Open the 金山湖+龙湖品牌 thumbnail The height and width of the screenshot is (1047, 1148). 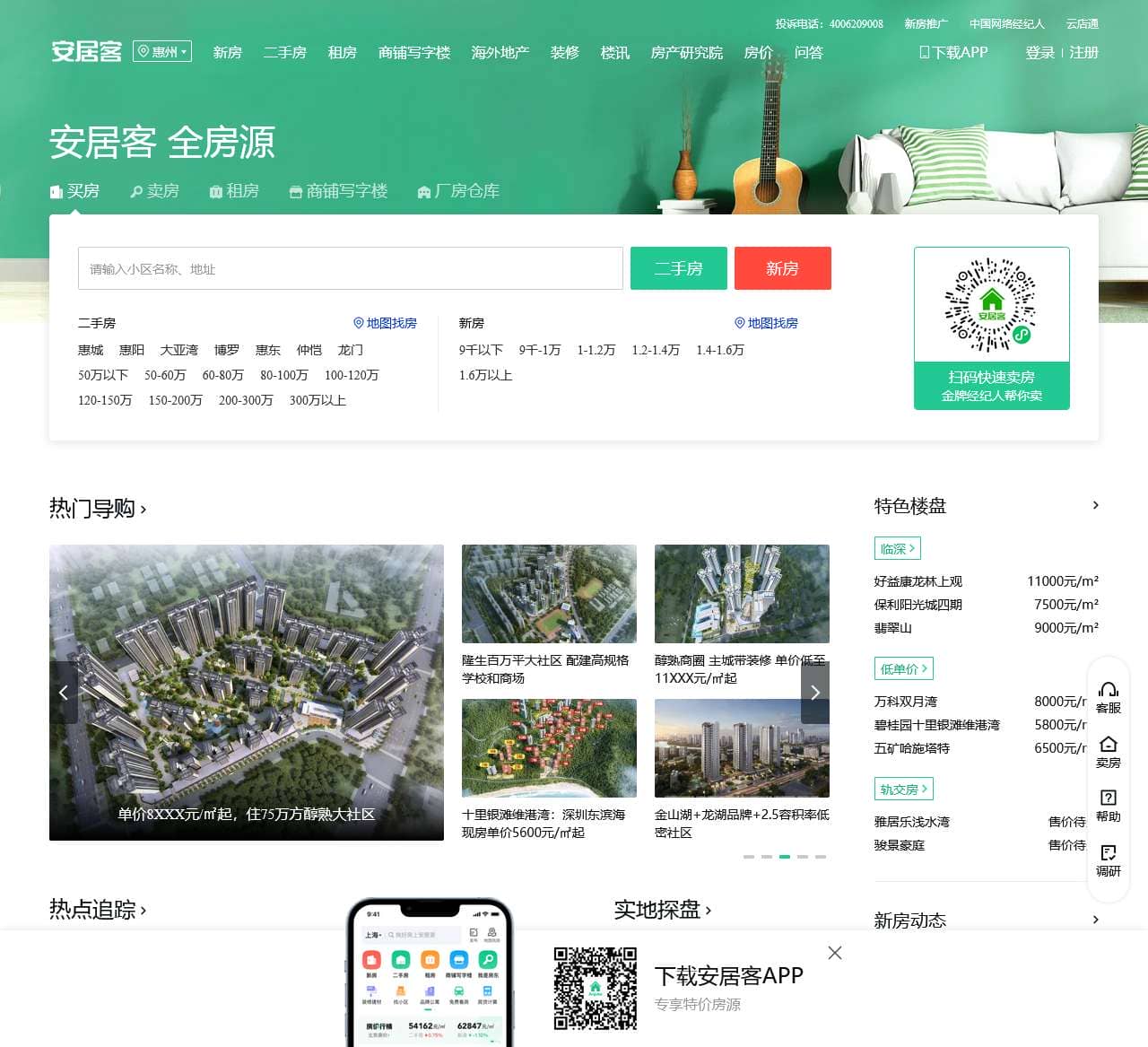(x=742, y=748)
